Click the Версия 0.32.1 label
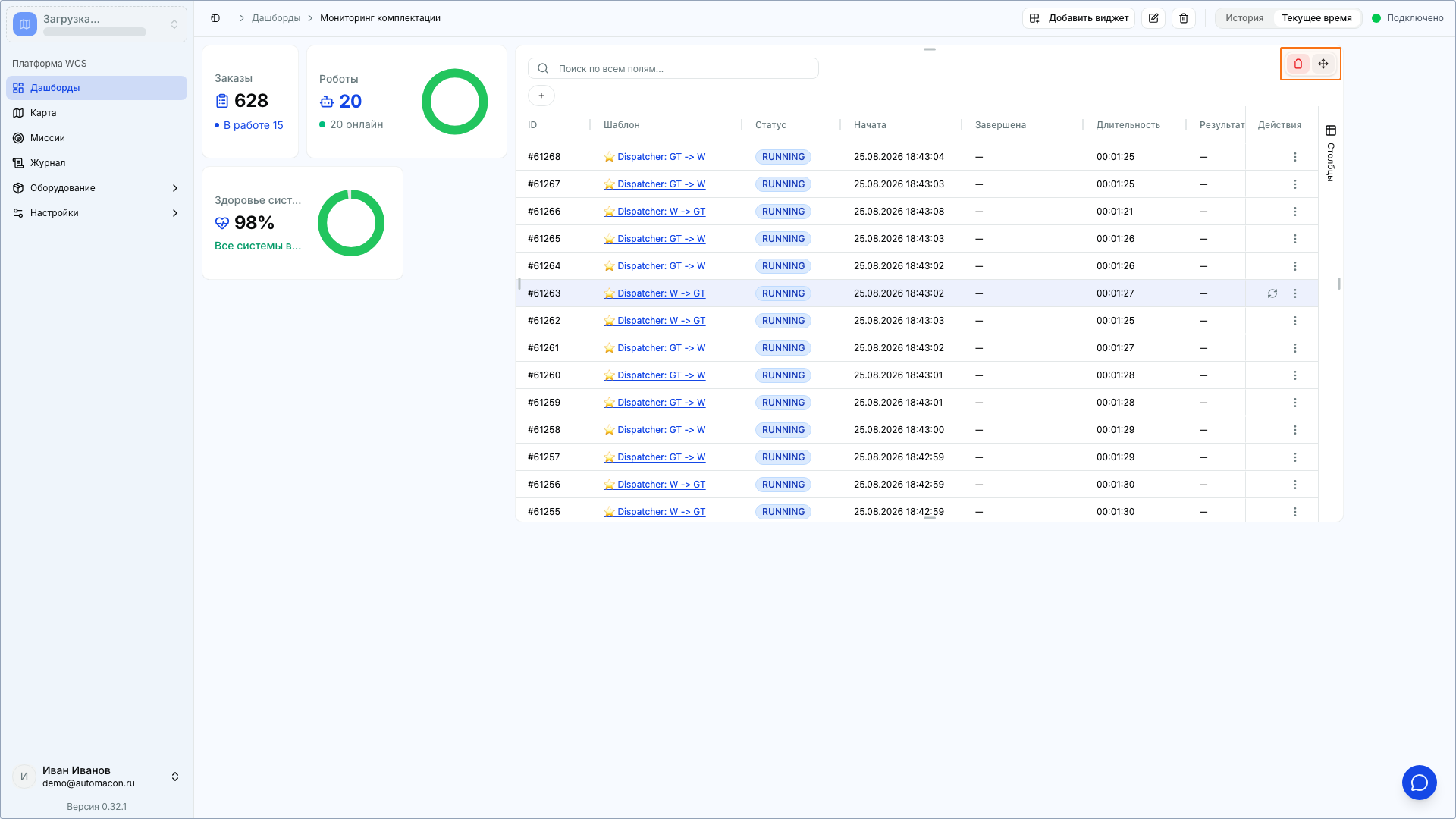Screen dimensions: 1456x819 pyautogui.click(x=96, y=807)
